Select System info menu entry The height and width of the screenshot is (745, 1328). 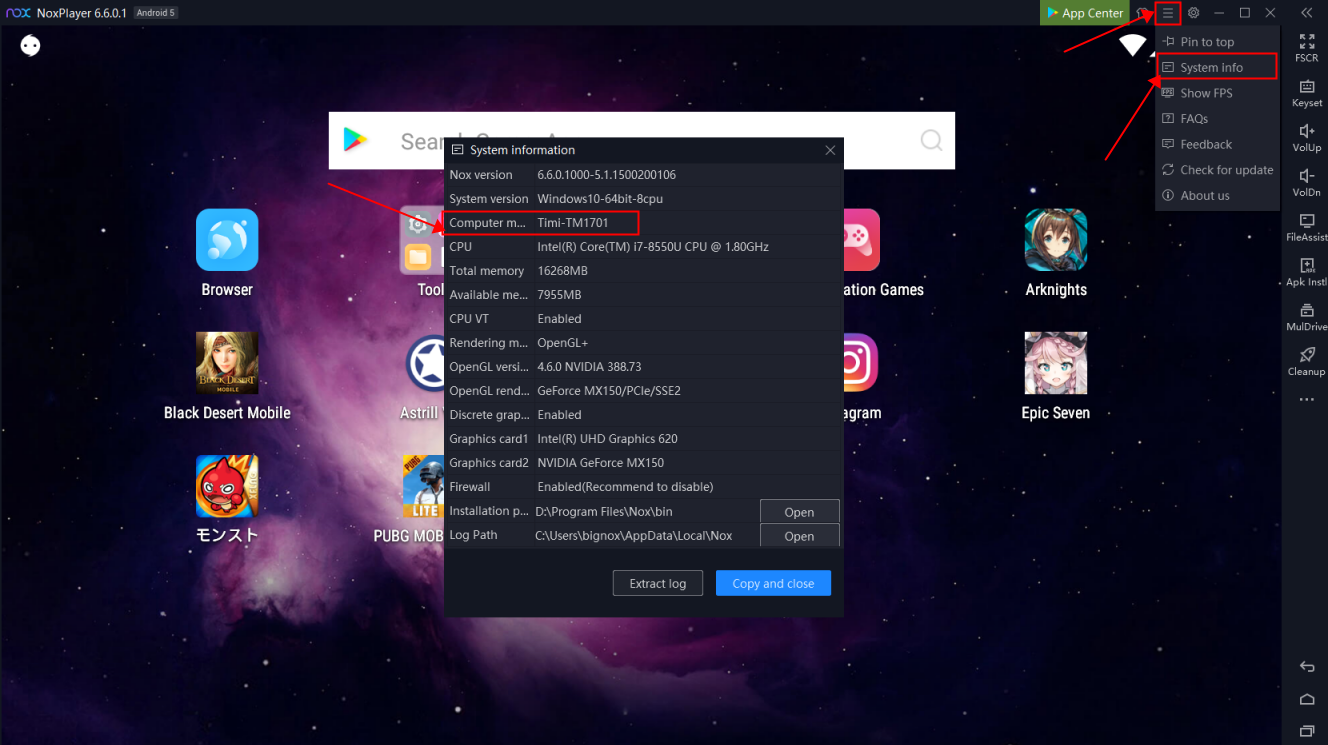point(1211,68)
